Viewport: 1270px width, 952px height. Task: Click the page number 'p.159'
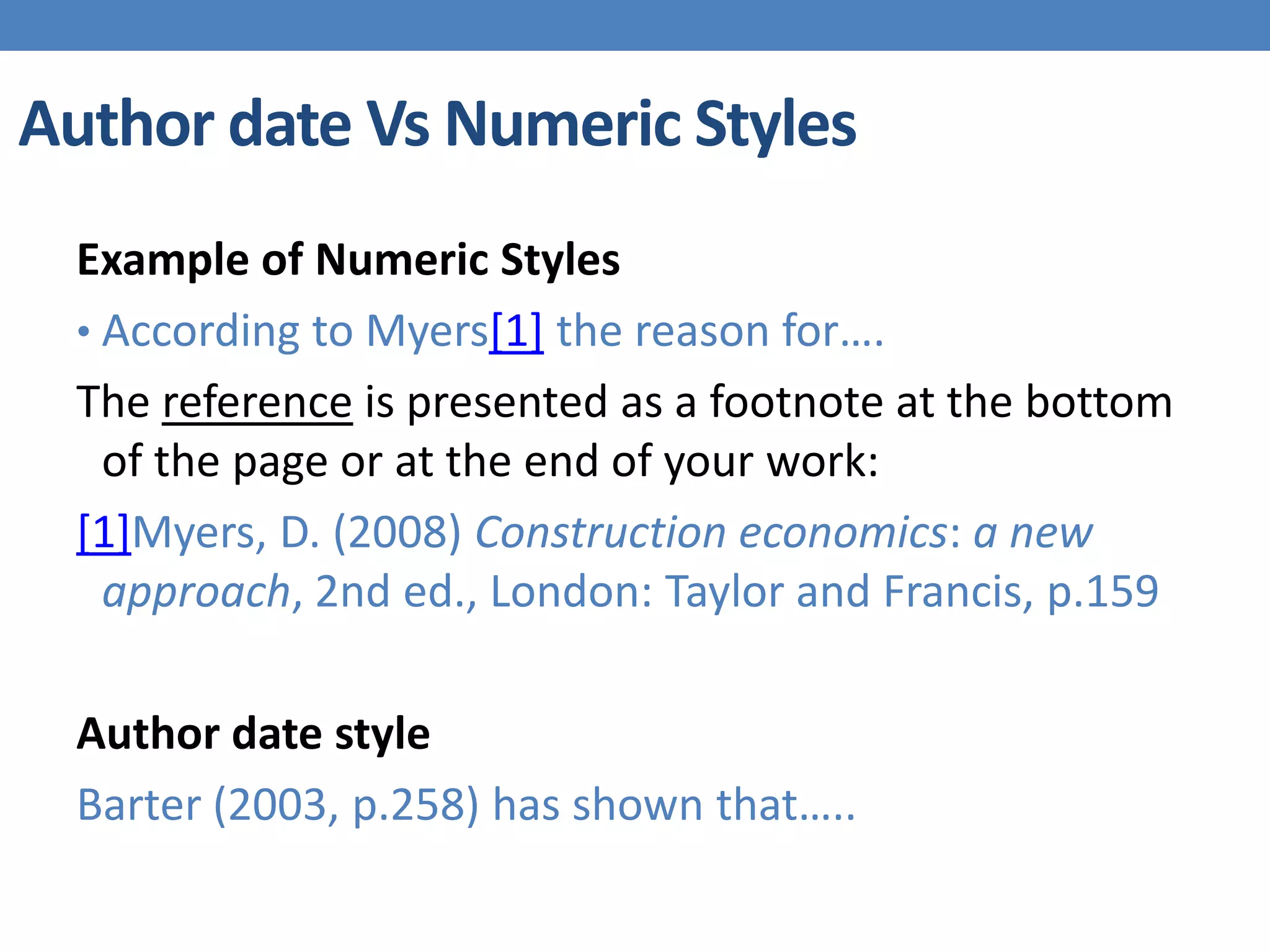coord(1103,592)
